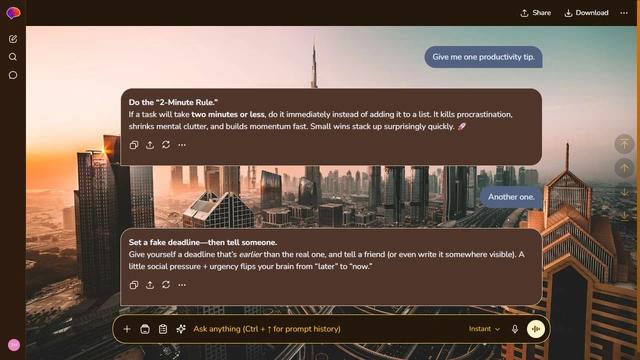
Task: Open the clipboard prompts icon
Action: click(163, 329)
